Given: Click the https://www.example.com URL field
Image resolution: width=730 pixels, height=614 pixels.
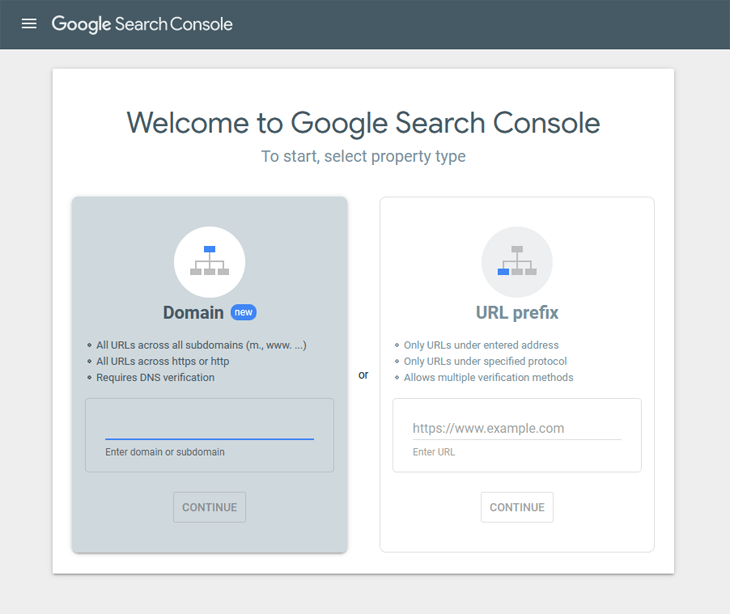Looking at the screenshot, I should point(516,428).
